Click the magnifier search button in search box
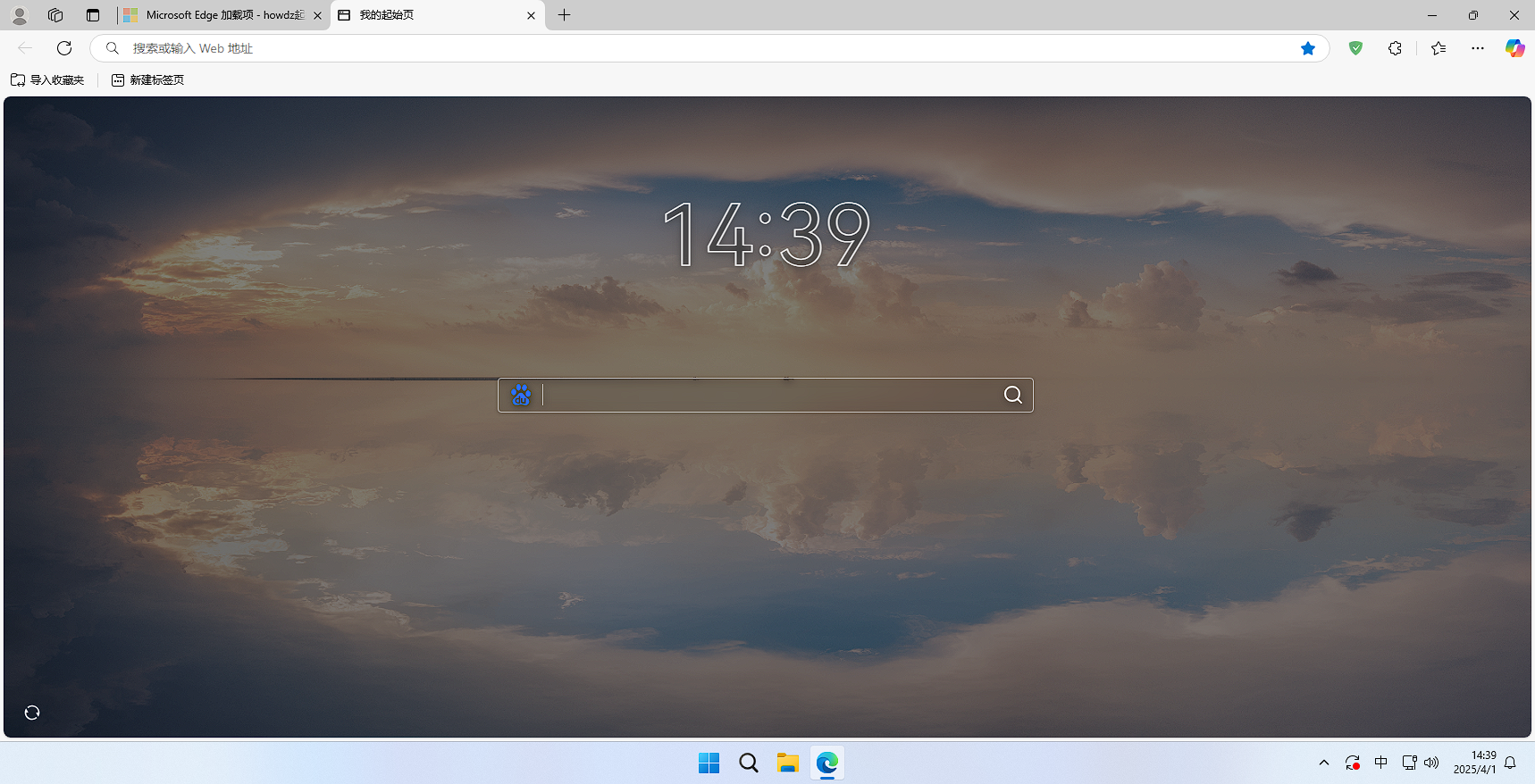 tap(1012, 395)
